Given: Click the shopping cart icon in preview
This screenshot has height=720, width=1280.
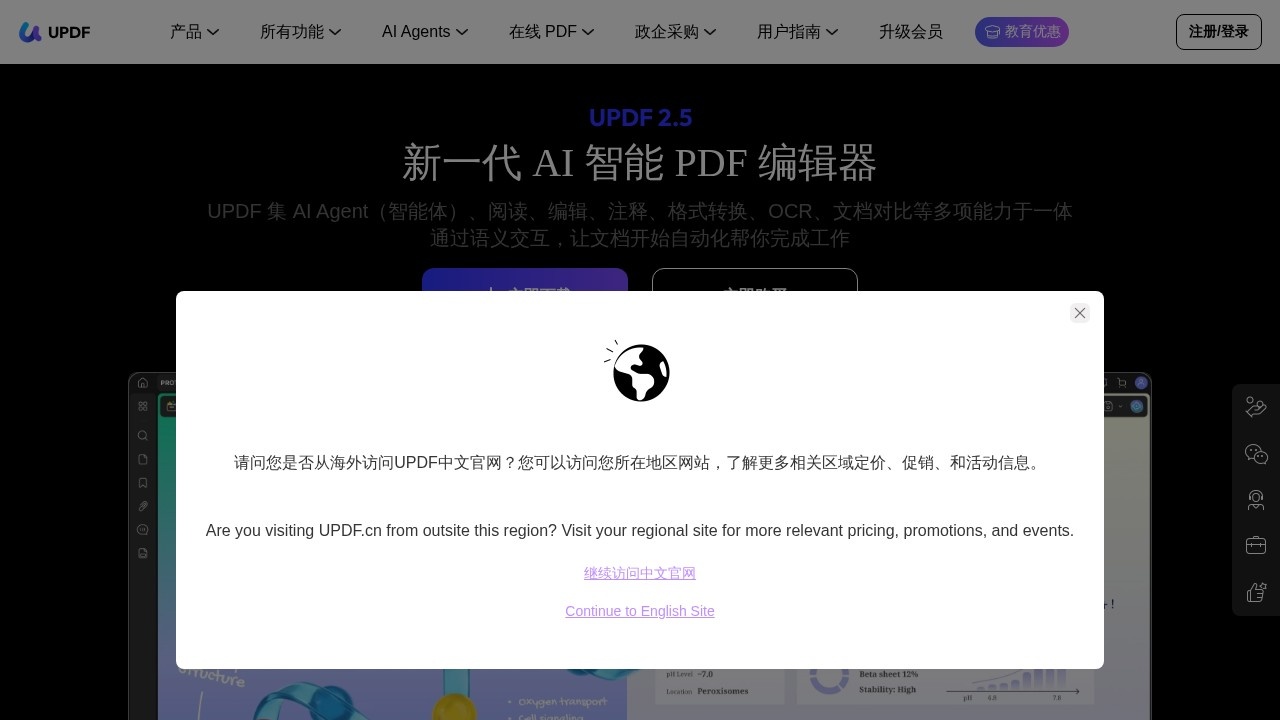Looking at the screenshot, I should tap(1122, 382).
